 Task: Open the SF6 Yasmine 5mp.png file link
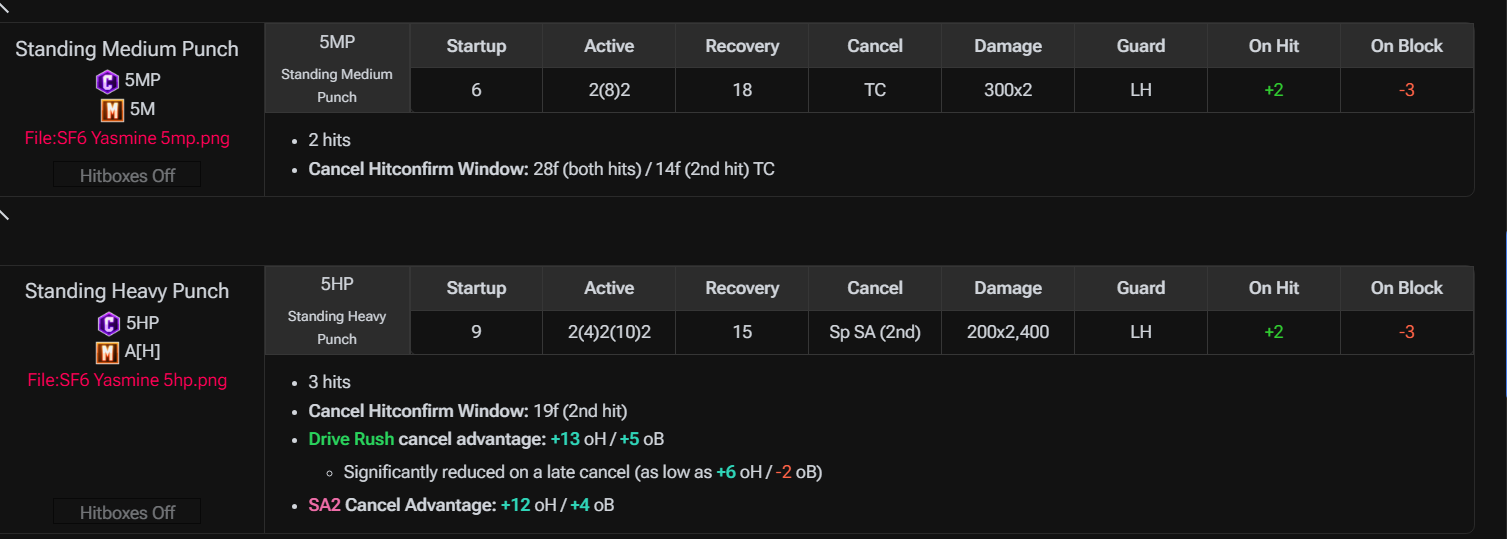pyautogui.click(x=127, y=138)
